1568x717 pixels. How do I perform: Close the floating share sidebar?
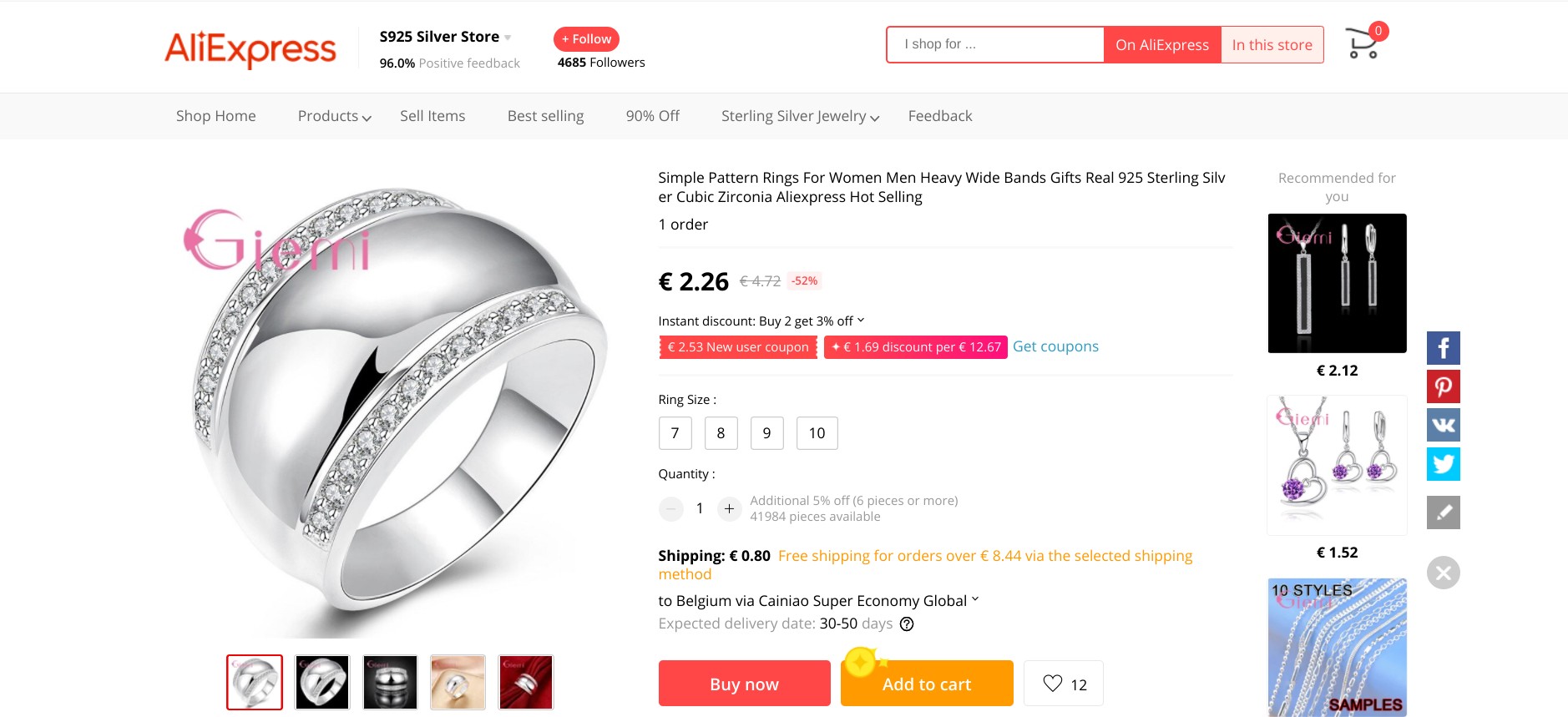[1443, 573]
